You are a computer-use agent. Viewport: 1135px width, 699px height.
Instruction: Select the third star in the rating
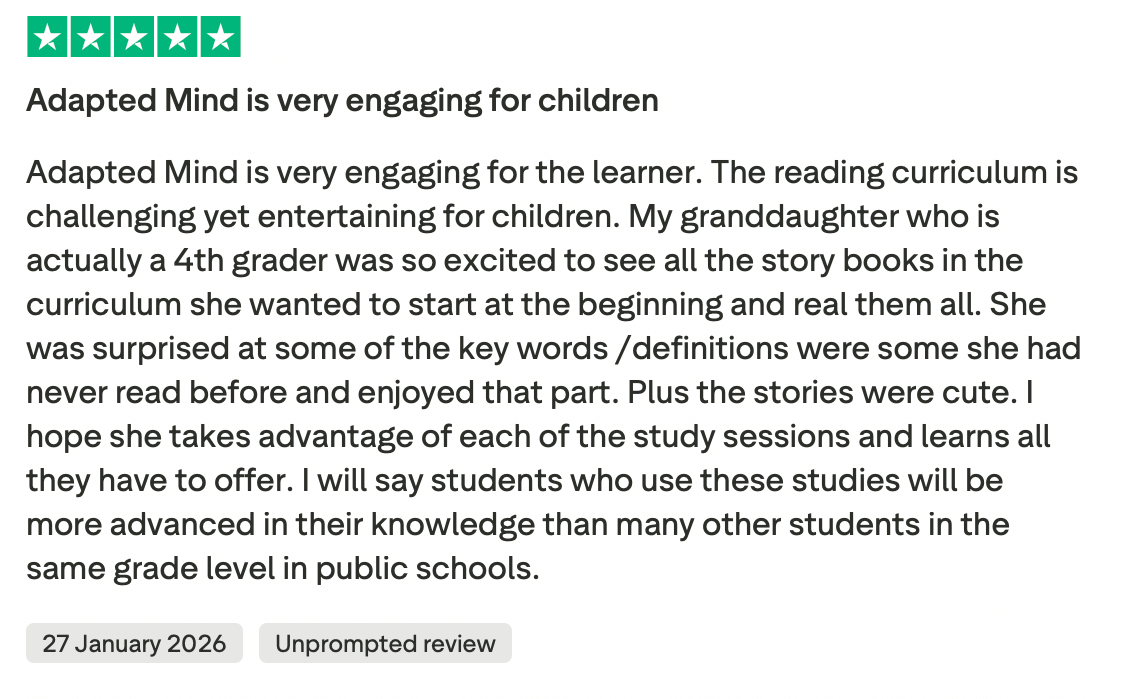point(134,37)
